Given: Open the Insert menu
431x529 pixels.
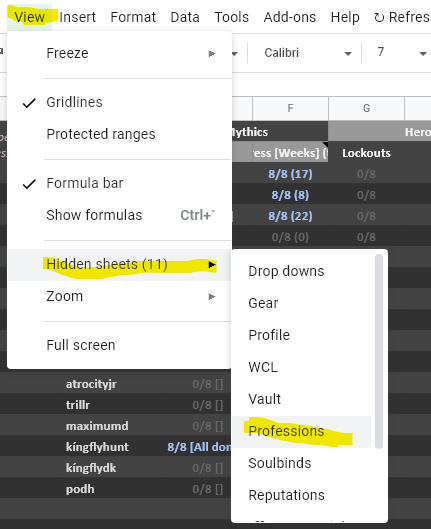Looking at the screenshot, I should (78, 17).
